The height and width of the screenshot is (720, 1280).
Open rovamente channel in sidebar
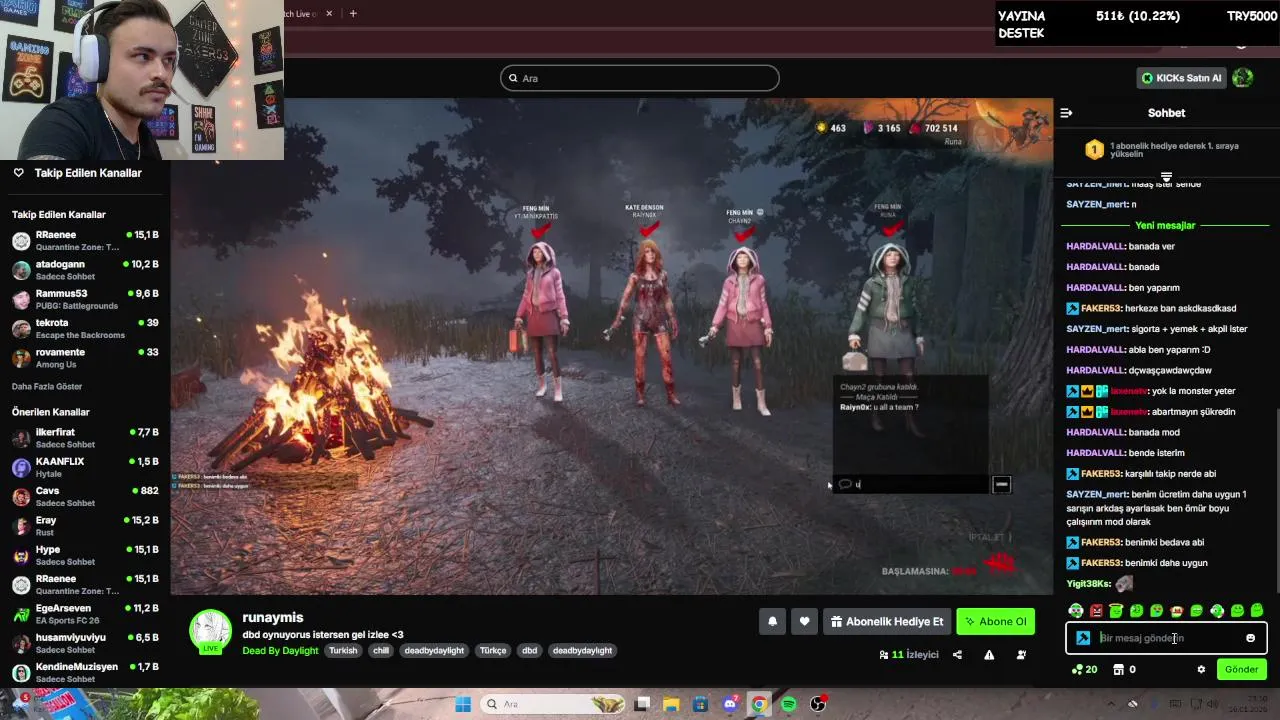(85, 358)
